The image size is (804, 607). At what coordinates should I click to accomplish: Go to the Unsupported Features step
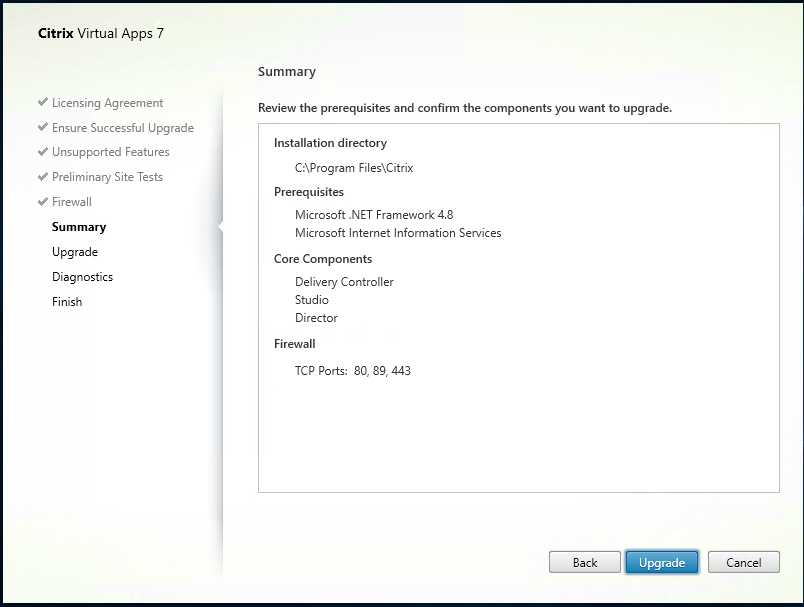click(x=110, y=152)
